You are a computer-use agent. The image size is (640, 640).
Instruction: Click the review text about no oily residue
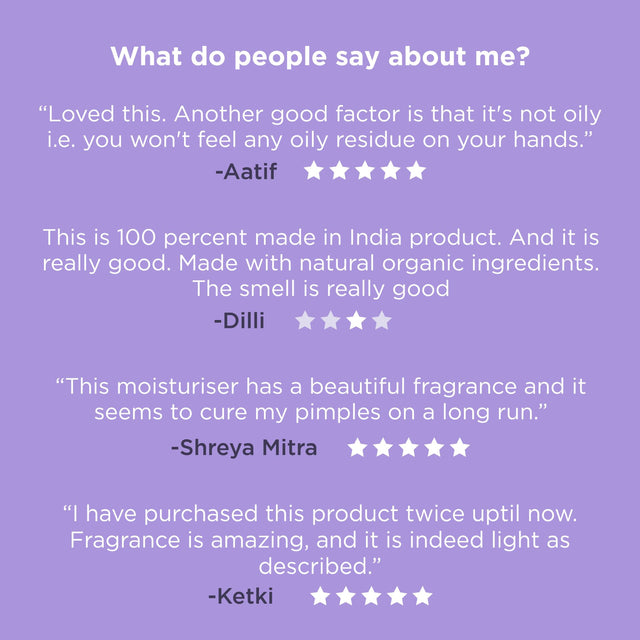click(x=320, y=127)
